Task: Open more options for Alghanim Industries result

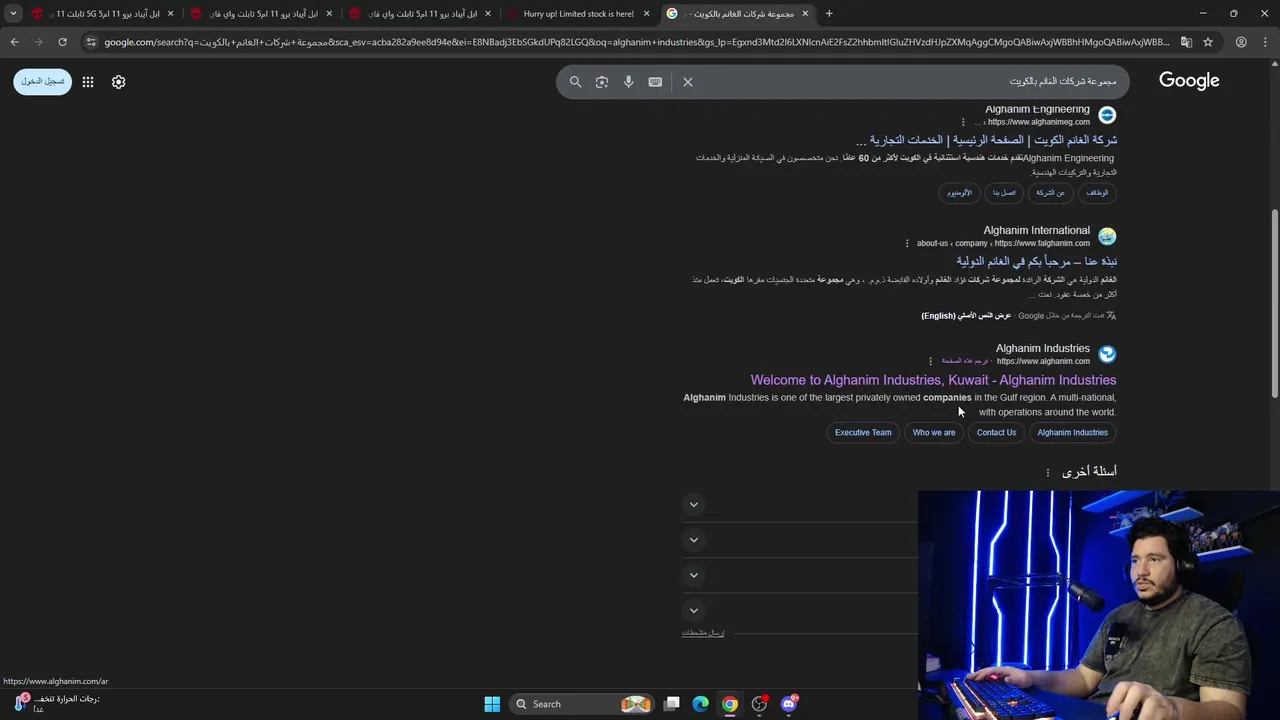Action: coord(930,361)
